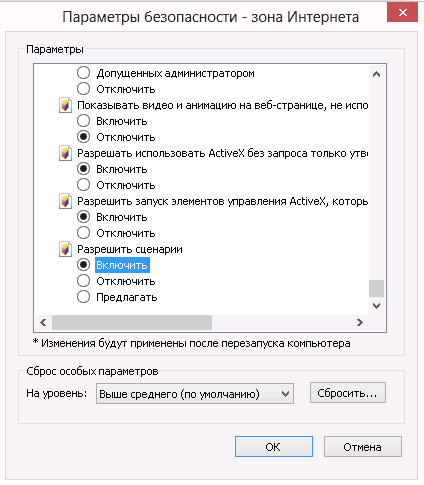This screenshot has height=485, width=424.
Task: Open the 'На уровень' security level dropdown
Action: pos(195,394)
